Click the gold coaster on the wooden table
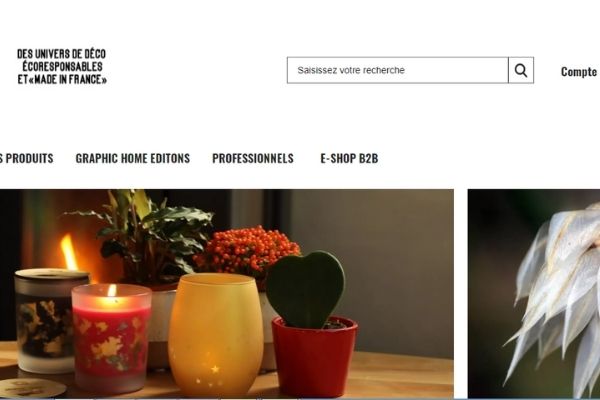This screenshot has height=400, width=600. (31, 388)
